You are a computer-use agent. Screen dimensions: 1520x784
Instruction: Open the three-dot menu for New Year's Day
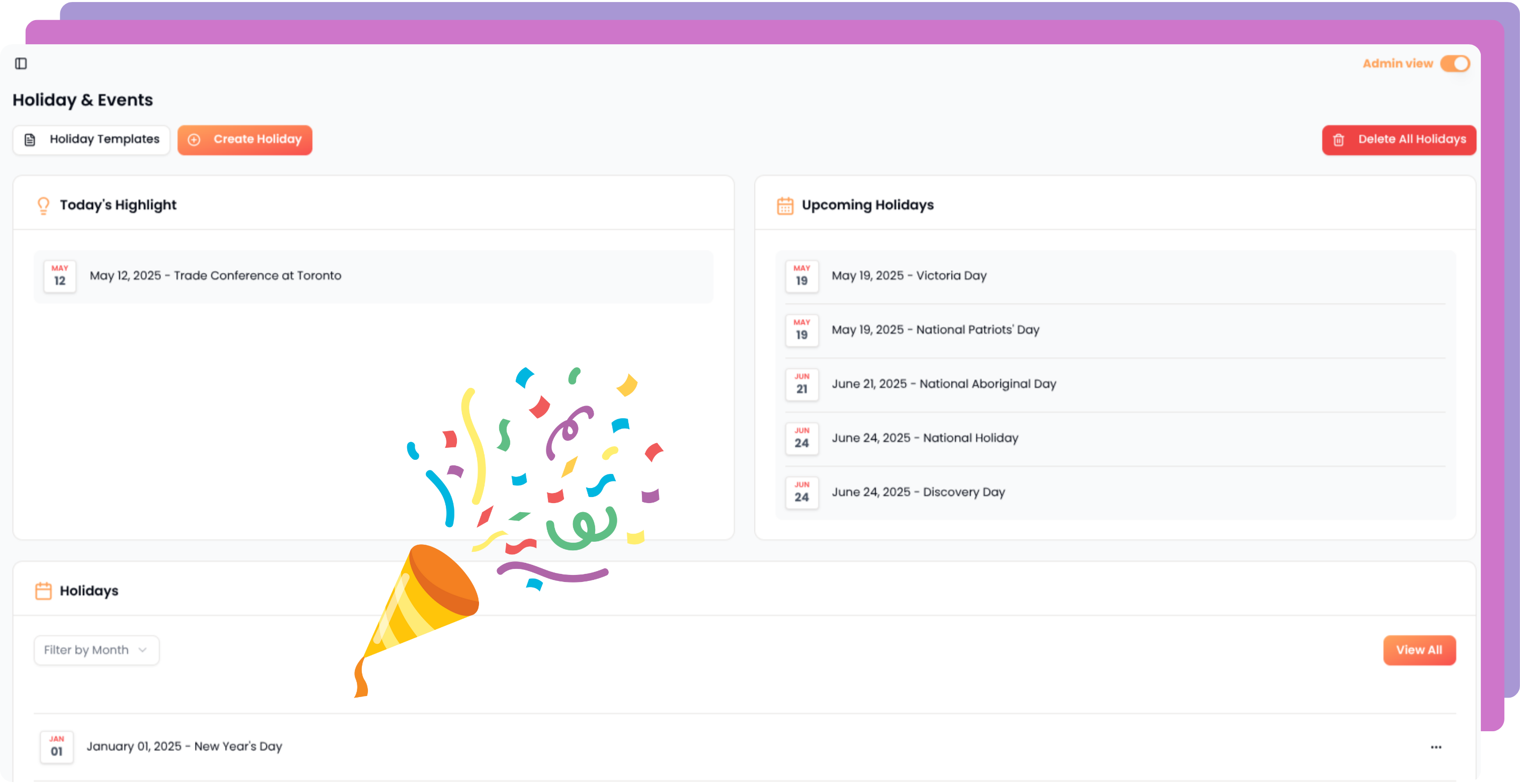pyautogui.click(x=1436, y=747)
